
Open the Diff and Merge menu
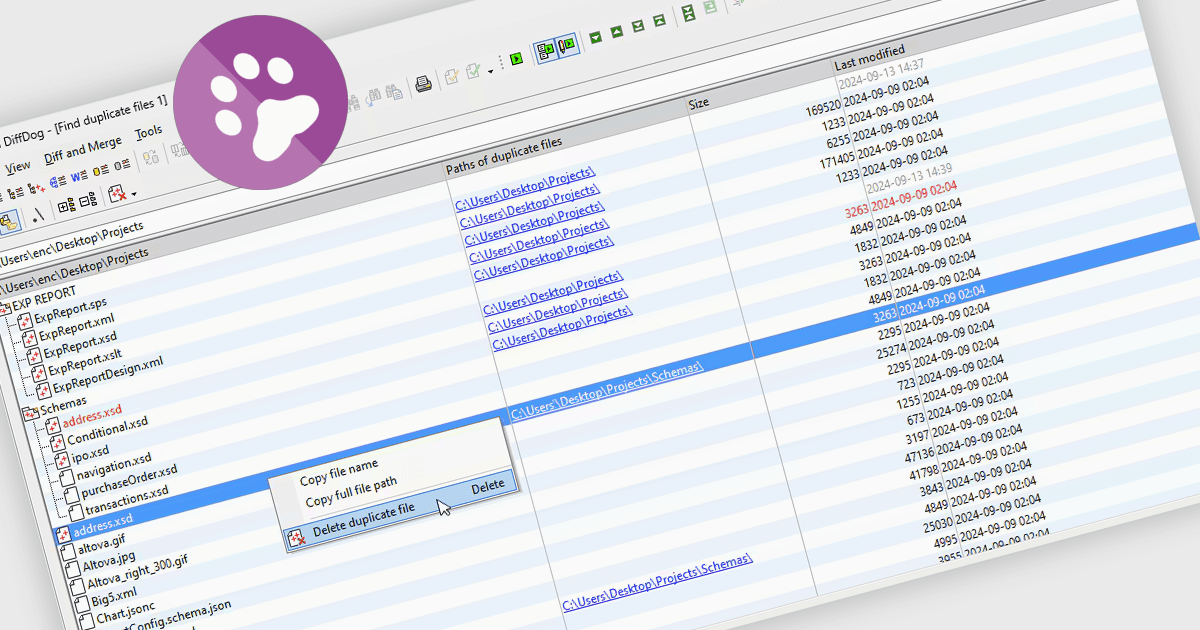(x=83, y=151)
